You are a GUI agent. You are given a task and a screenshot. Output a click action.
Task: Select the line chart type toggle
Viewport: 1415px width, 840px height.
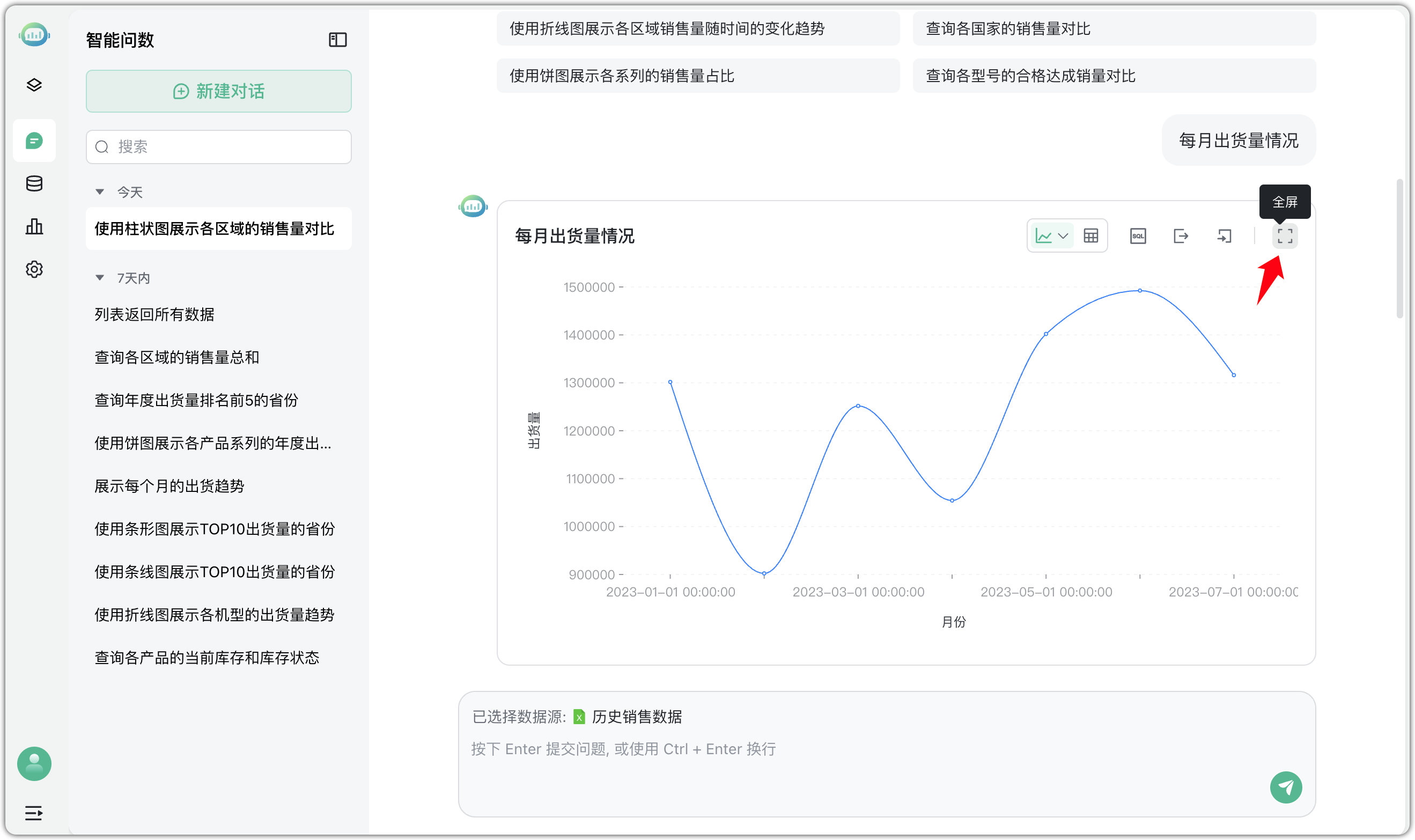click(x=1045, y=235)
